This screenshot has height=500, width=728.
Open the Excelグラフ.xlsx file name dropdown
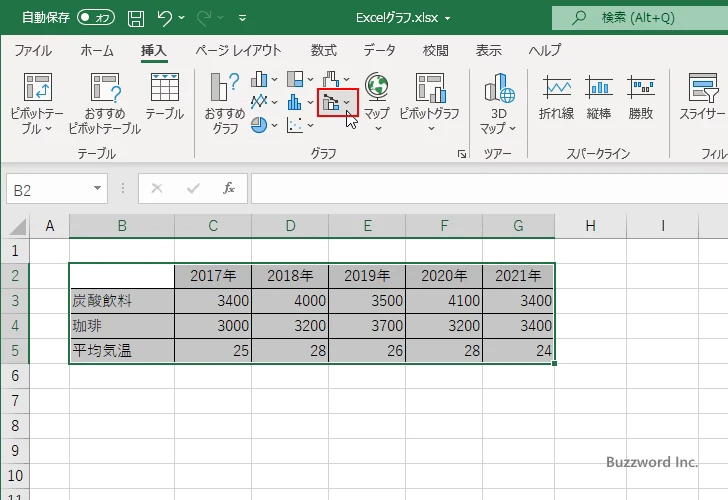(x=448, y=19)
